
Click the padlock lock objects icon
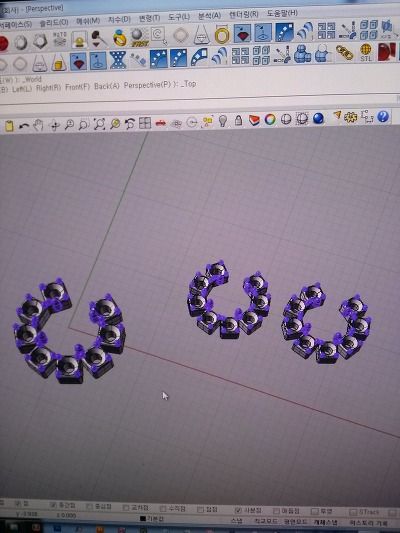pos(238,120)
